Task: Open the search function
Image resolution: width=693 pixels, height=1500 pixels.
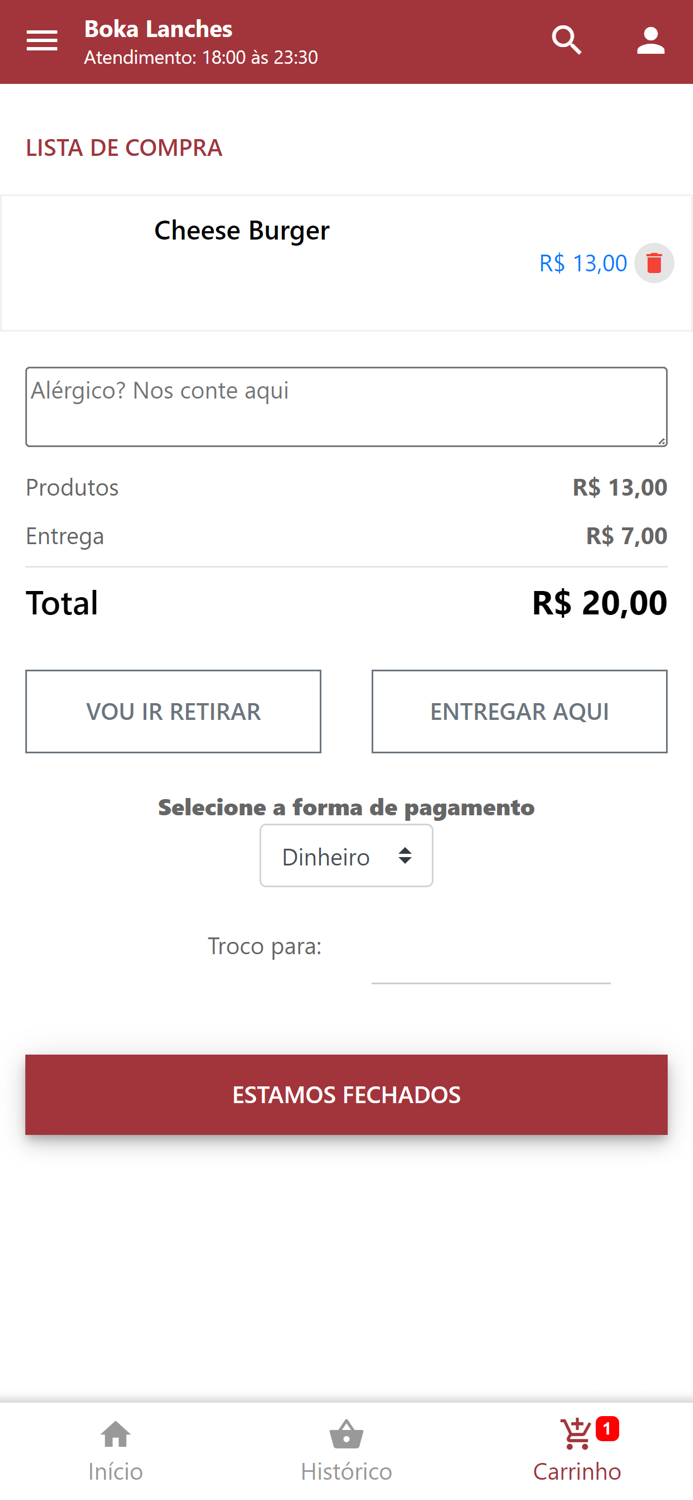Action: click(566, 40)
